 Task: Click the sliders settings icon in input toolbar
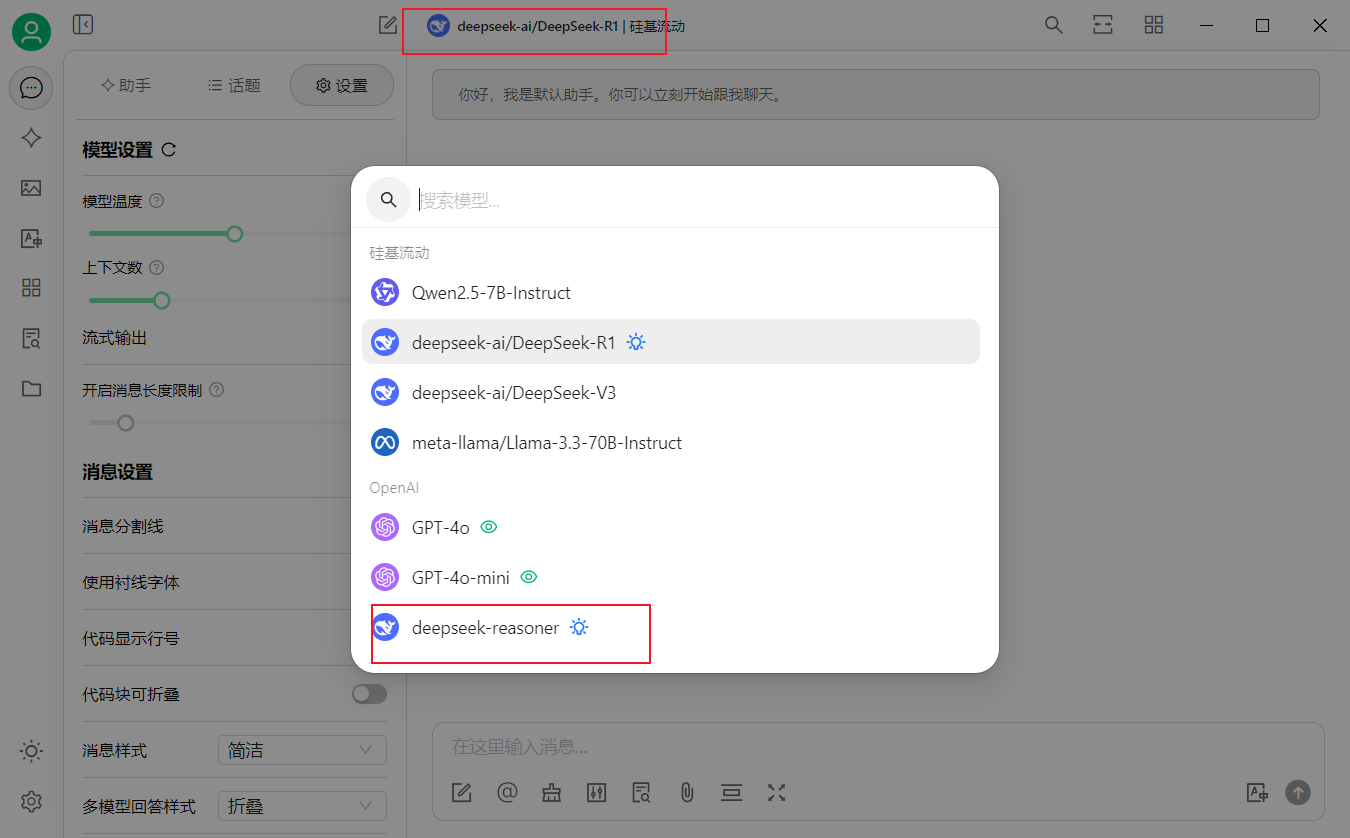(x=597, y=793)
